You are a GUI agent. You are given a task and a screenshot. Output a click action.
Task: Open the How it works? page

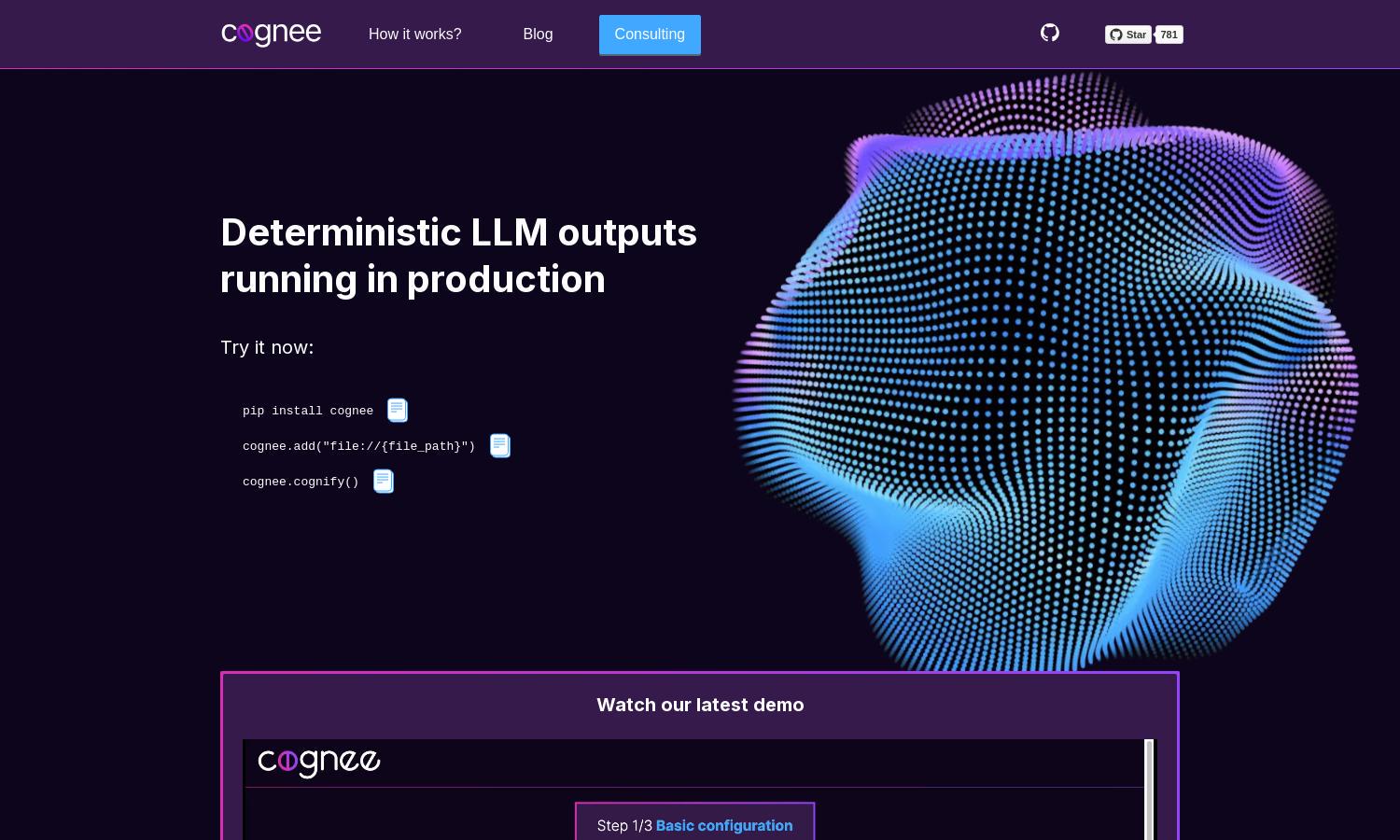(x=414, y=35)
